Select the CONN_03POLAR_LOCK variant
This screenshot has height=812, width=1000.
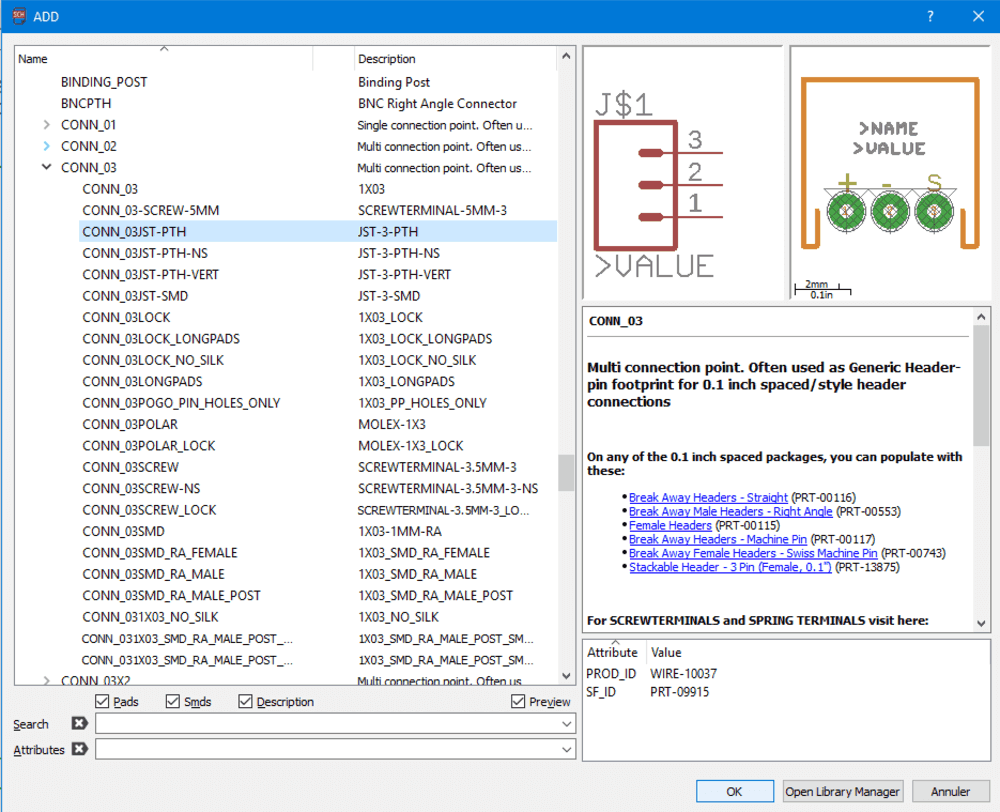pyautogui.click(x=149, y=446)
